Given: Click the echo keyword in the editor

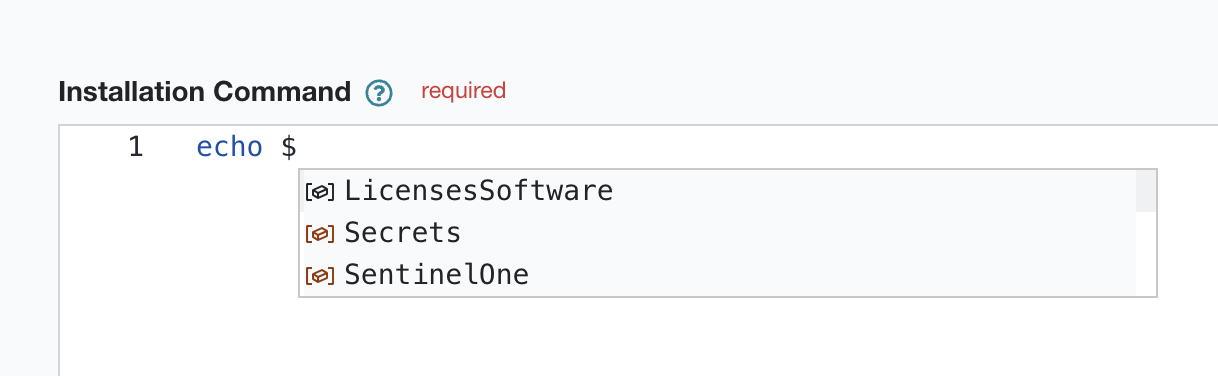Looking at the screenshot, I should [x=229, y=148].
